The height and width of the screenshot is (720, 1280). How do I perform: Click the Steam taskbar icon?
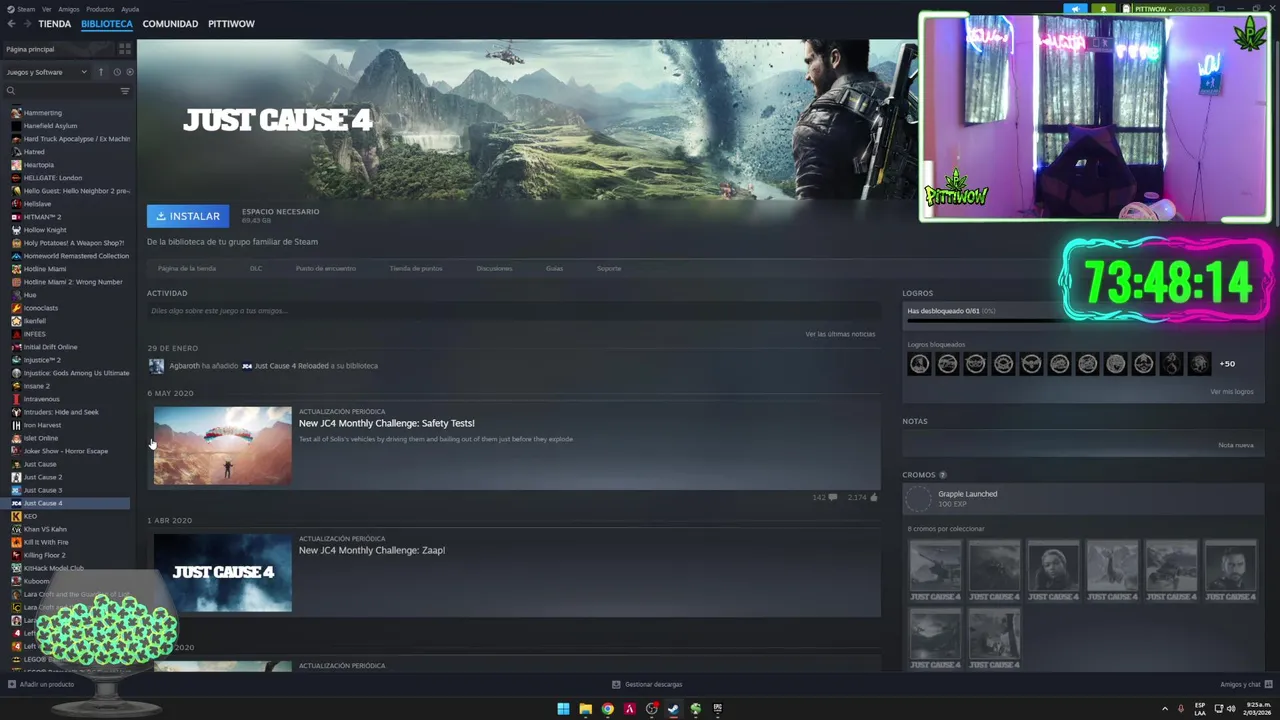click(x=673, y=709)
